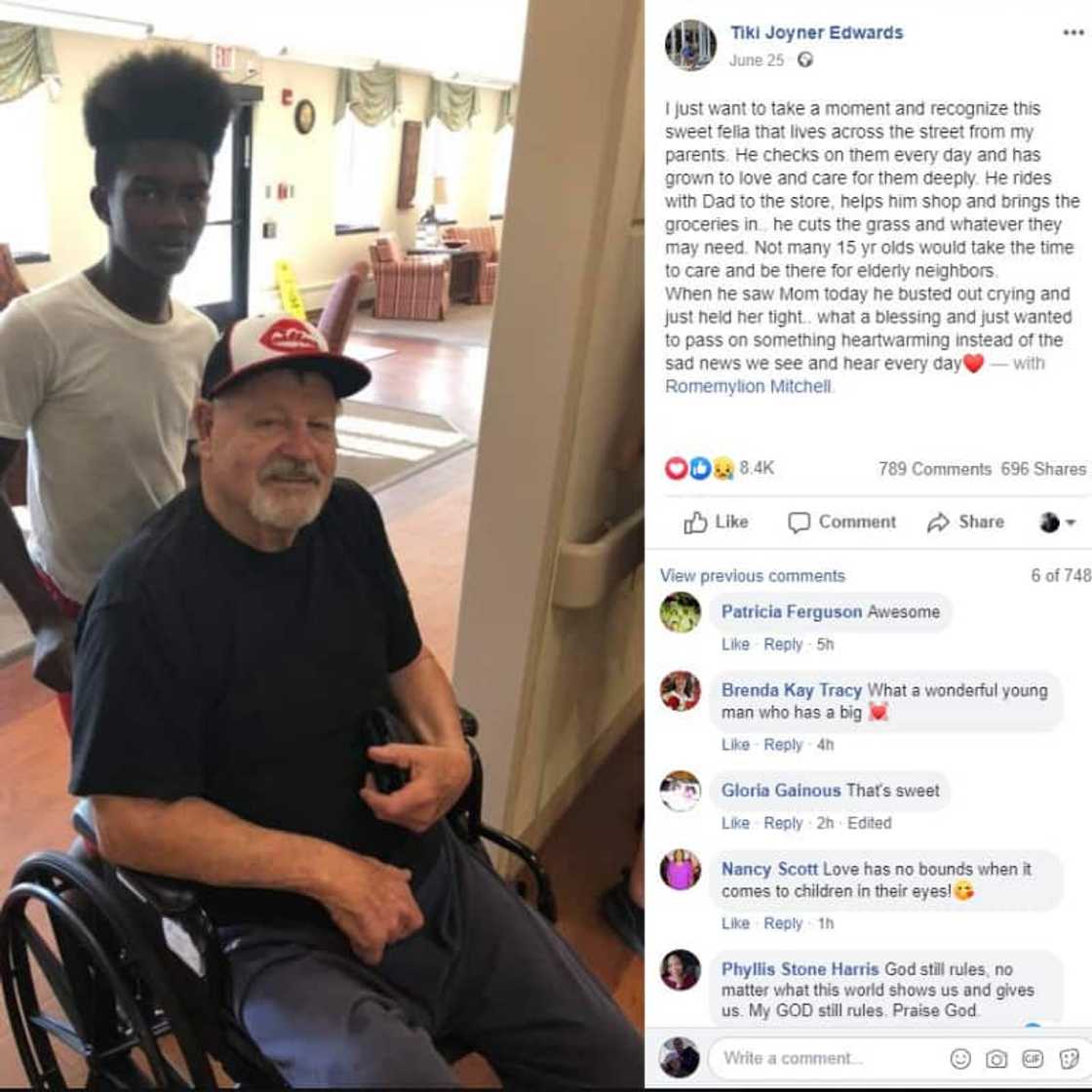Open Nancy Scott's profile name
The width and height of the screenshot is (1092, 1092).
(769, 869)
